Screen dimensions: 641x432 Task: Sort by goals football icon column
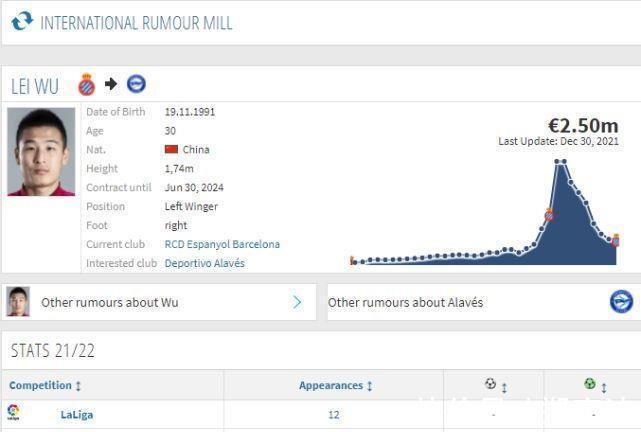(495, 385)
